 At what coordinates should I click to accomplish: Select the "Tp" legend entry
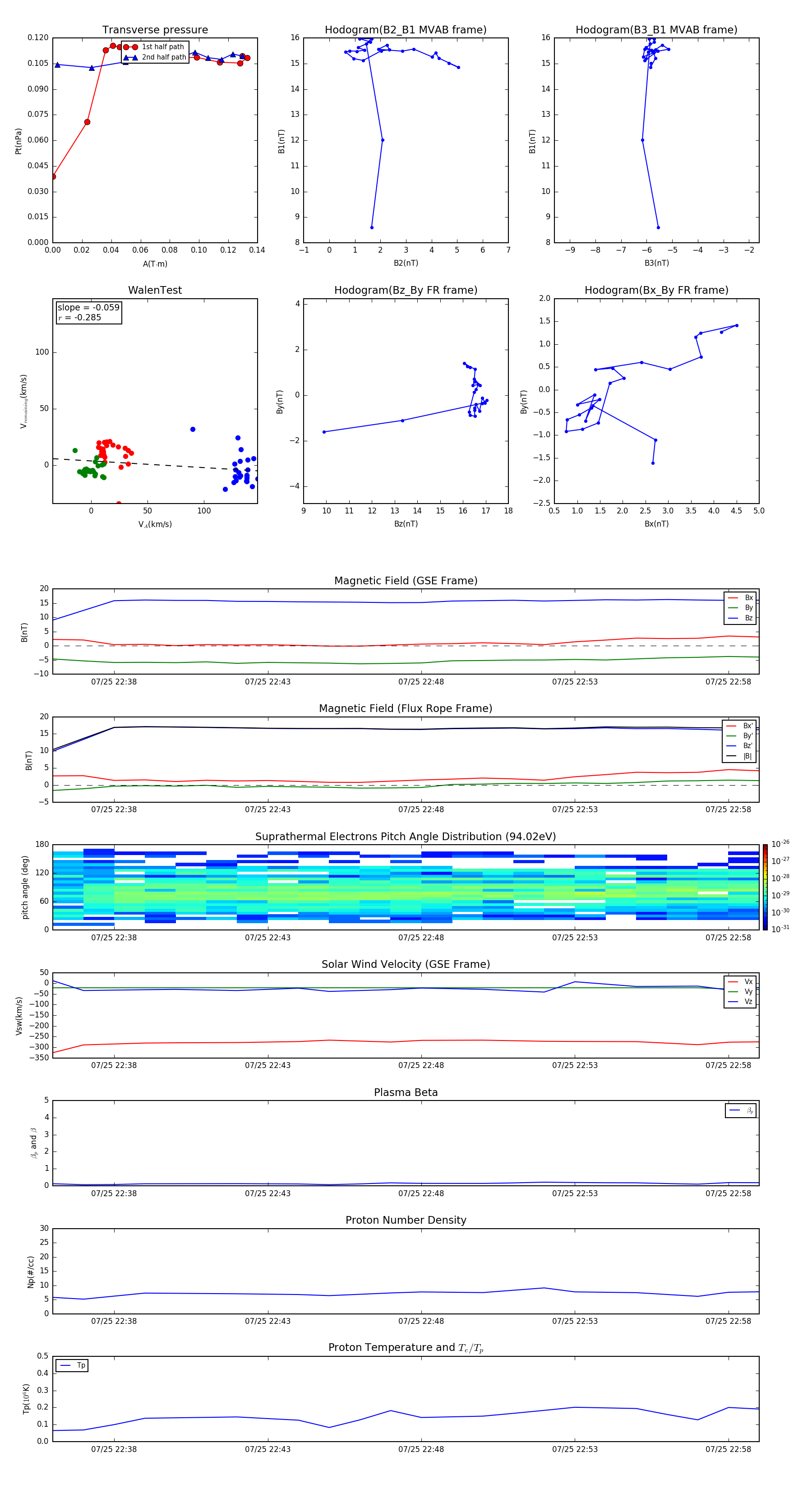(x=72, y=1365)
